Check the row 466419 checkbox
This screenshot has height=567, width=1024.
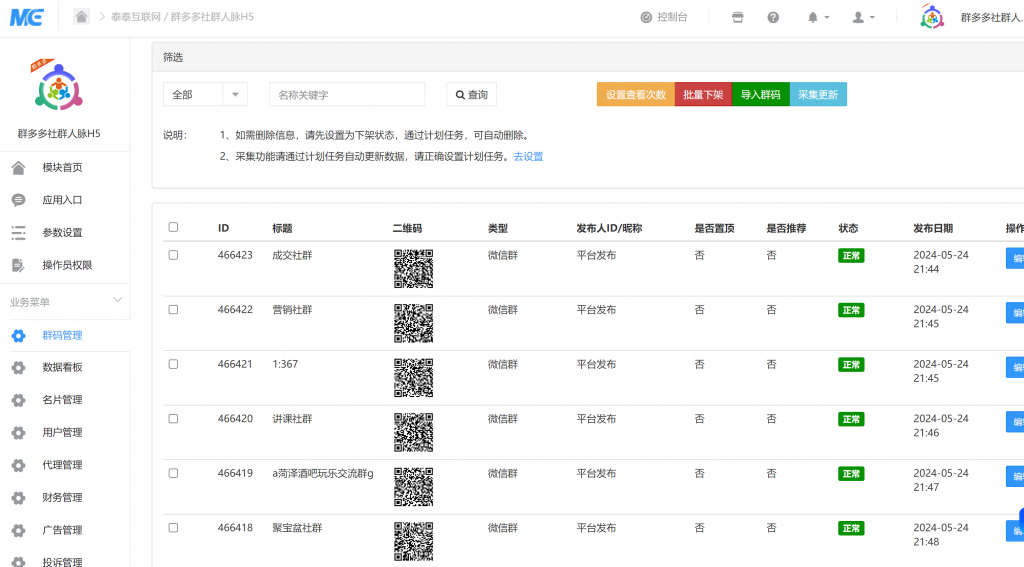[173, 474]
